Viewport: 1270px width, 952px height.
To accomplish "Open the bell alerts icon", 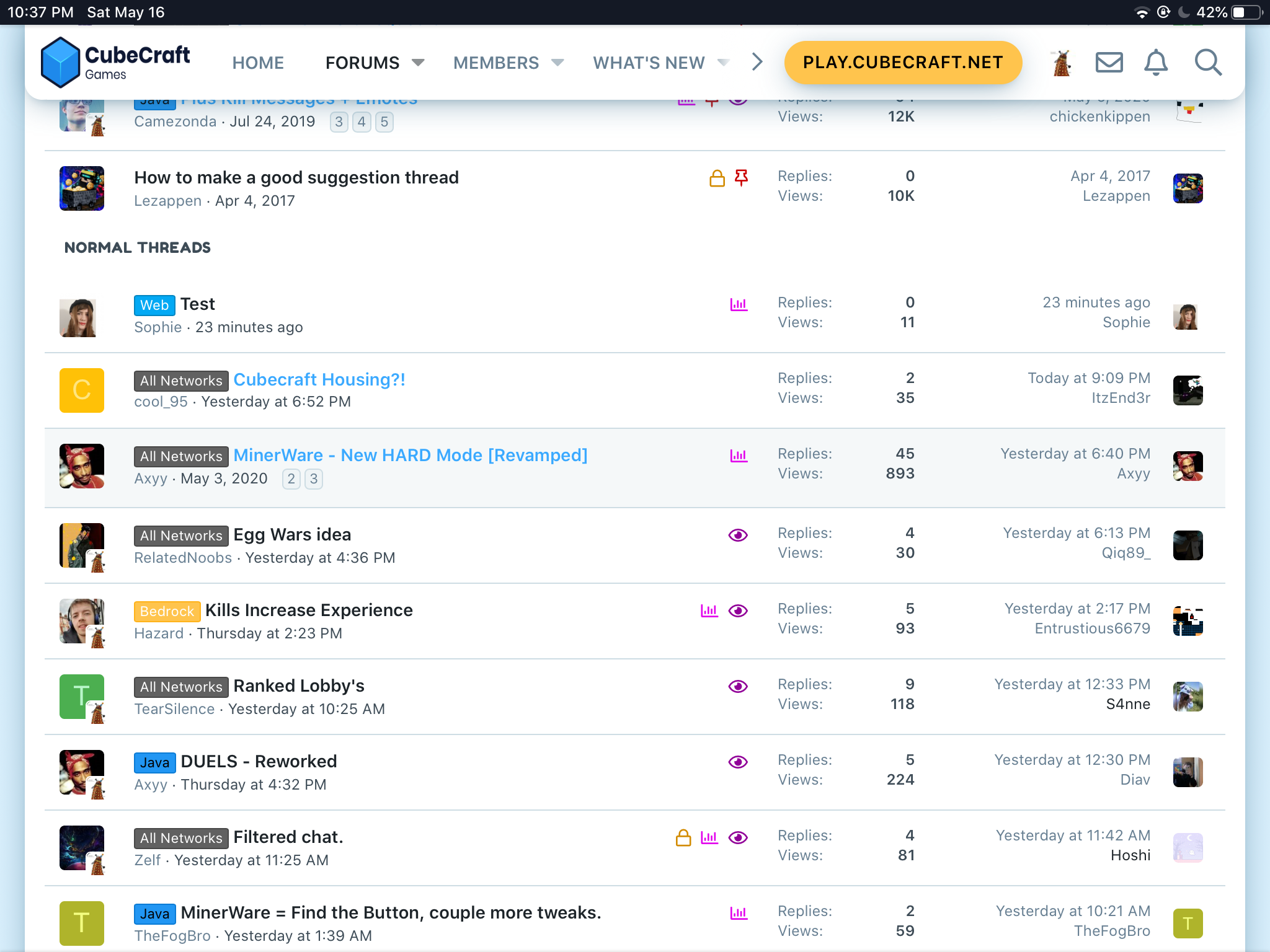I will pos(1156,62).
